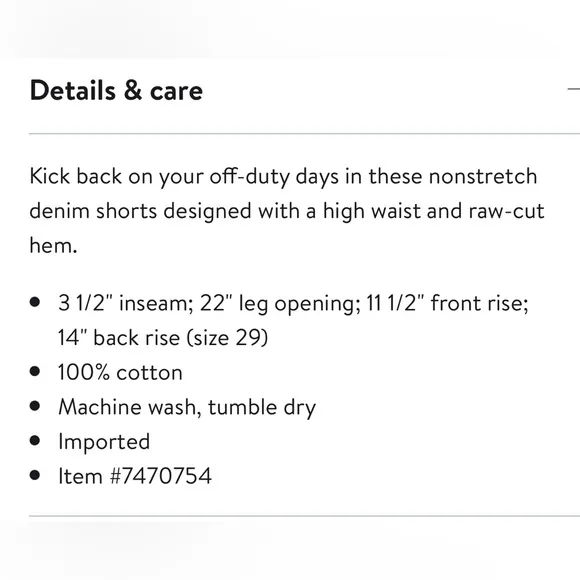Click the bullet dot beside Machine wash
Screen dimensions: 580x580
(x=35, y=406)
